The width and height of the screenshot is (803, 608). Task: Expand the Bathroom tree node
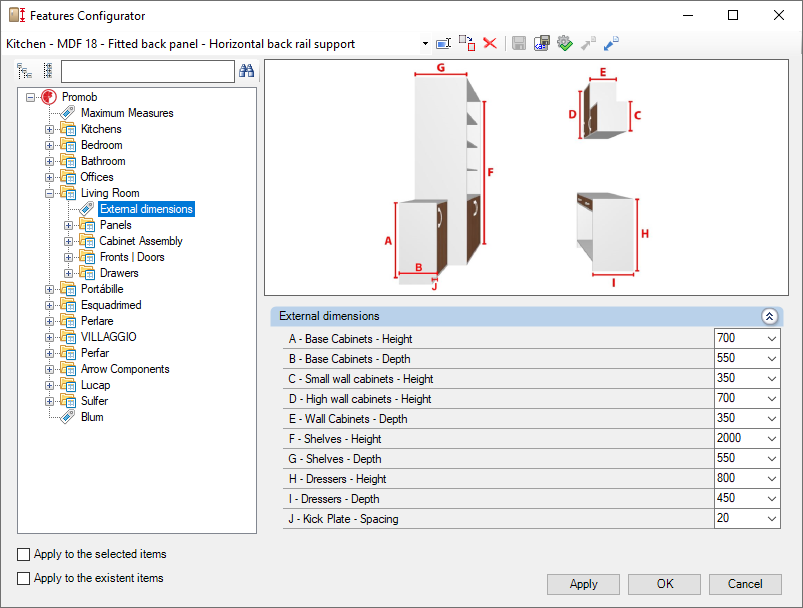point(49,161)
